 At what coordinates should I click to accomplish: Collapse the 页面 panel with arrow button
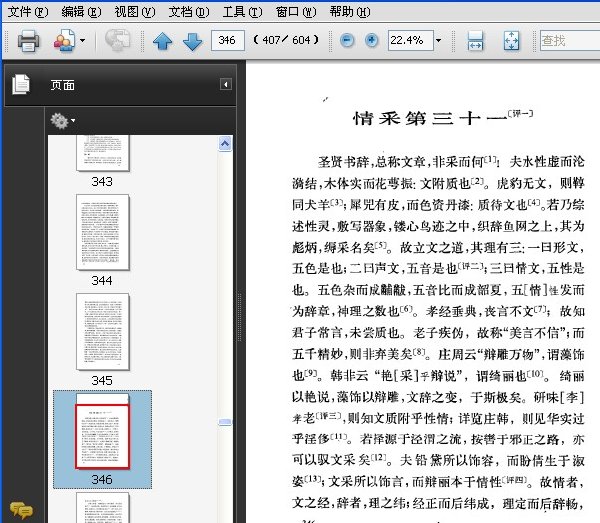(x=226, y=84)
